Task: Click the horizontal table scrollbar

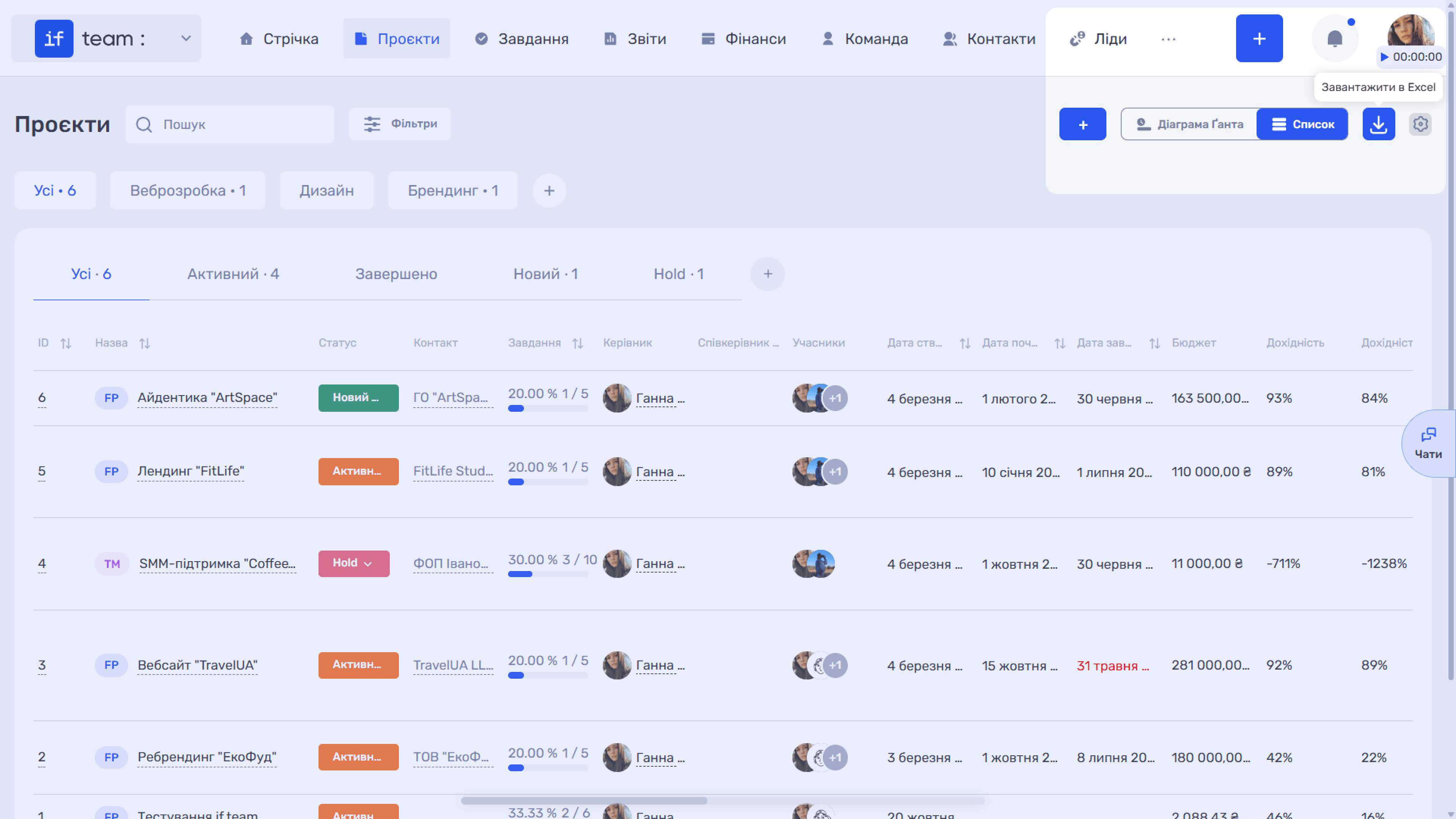Action: [584, 801]
